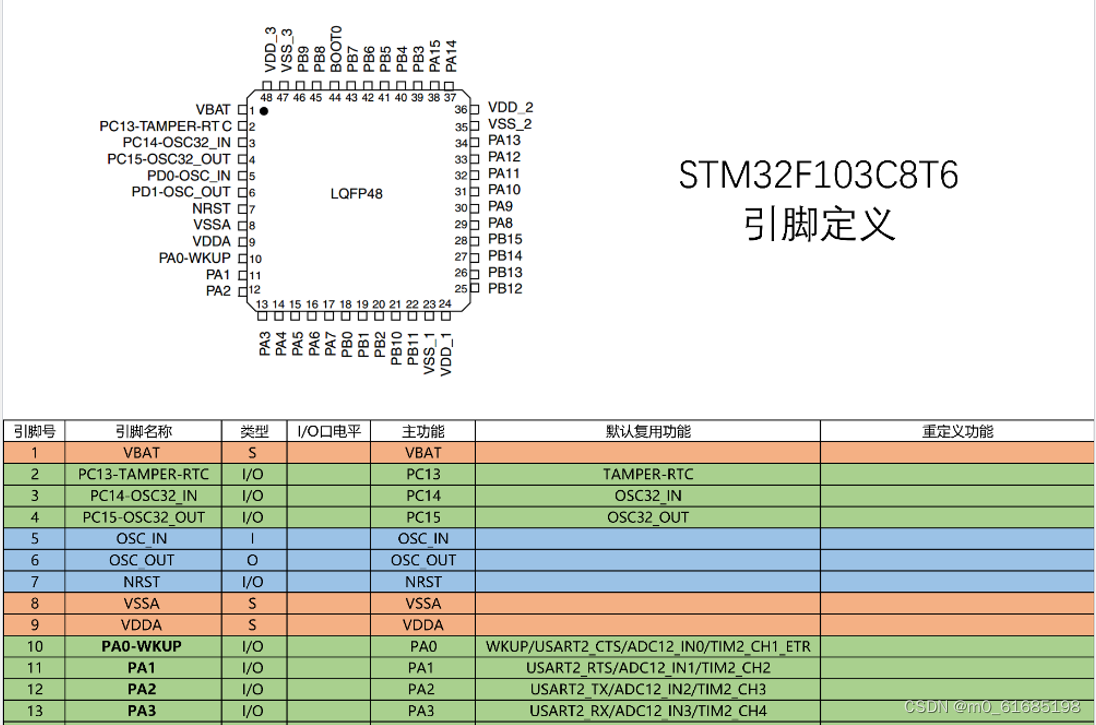Select the PC14-OSC32_IN table cell
This screenshot has width=1096, height=725.
[x=143, y=496]
